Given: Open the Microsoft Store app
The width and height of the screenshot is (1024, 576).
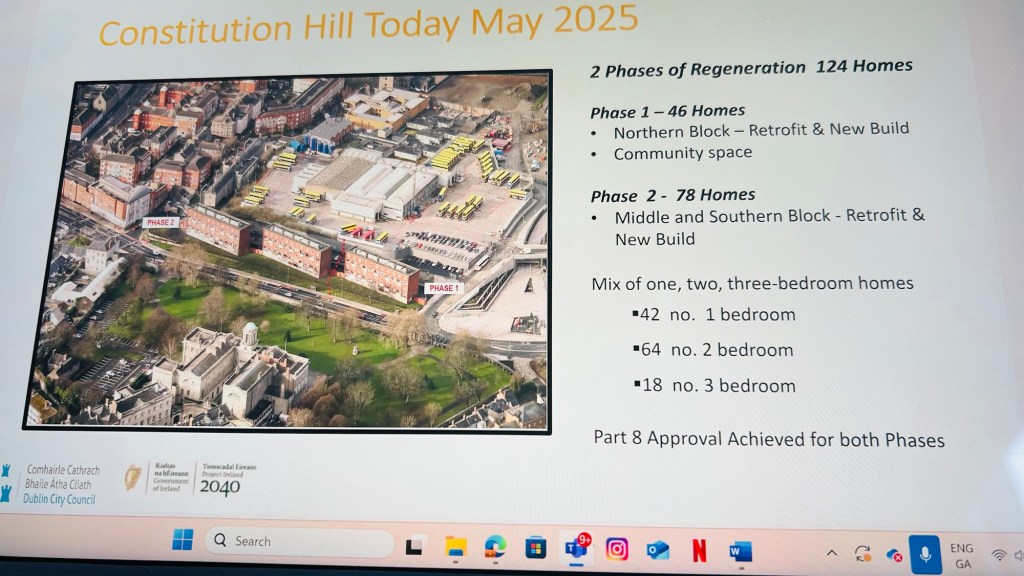Looking at the screenshot, I should coord(536,547).
